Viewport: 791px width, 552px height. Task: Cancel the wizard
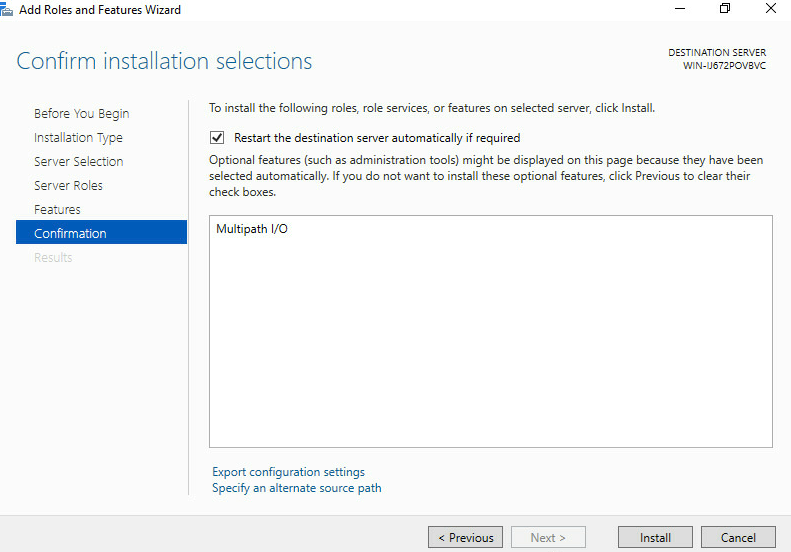point(738,537)
